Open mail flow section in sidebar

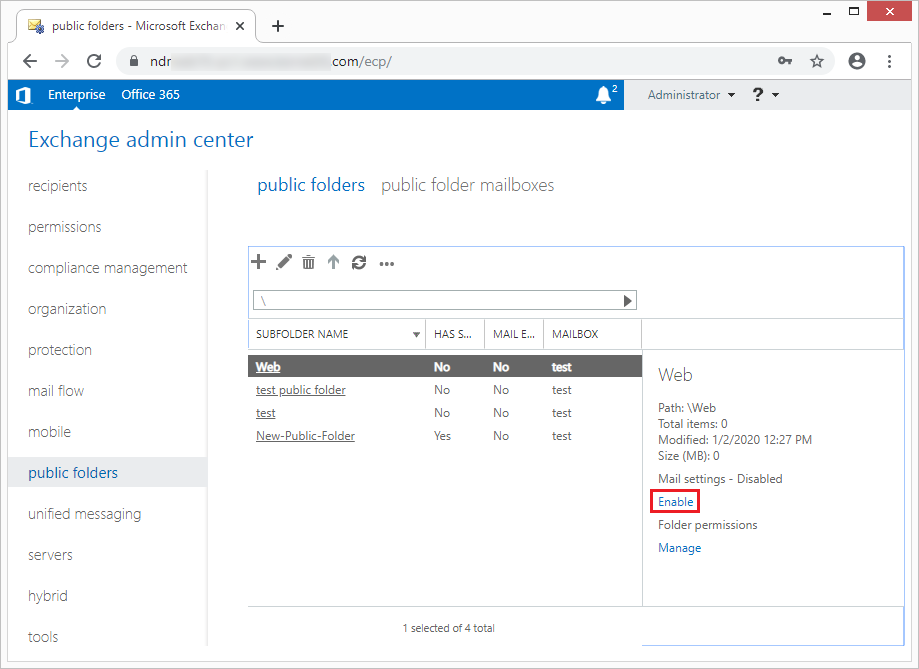(x=56, y=391)
